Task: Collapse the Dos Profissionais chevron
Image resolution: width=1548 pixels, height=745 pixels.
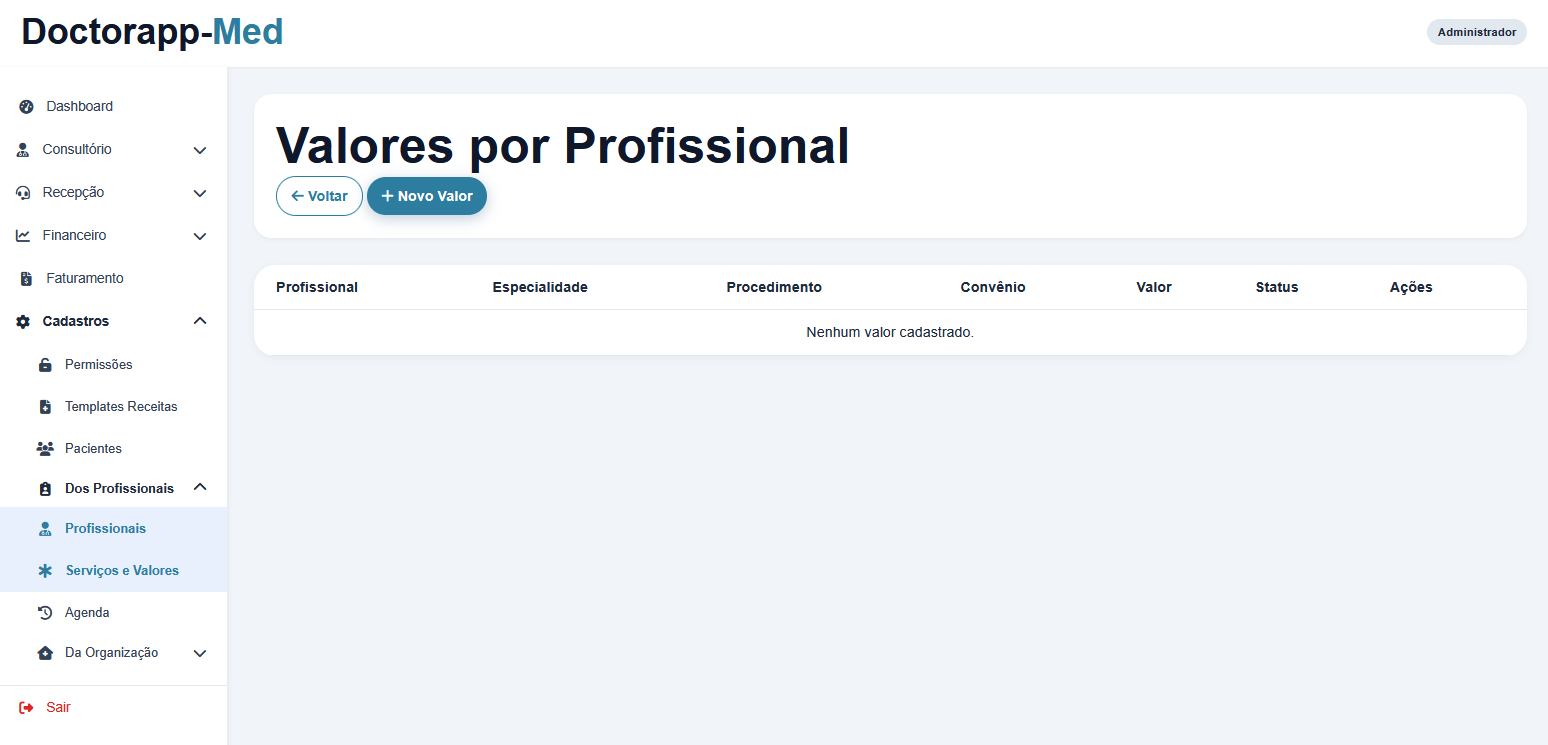Action: 200,487
